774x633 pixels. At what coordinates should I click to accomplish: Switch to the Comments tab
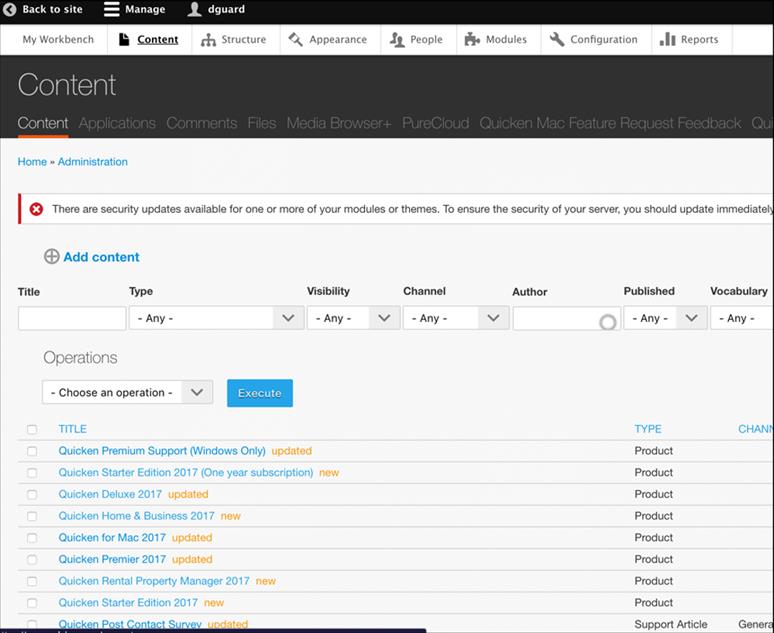click(x=201, y=124)
